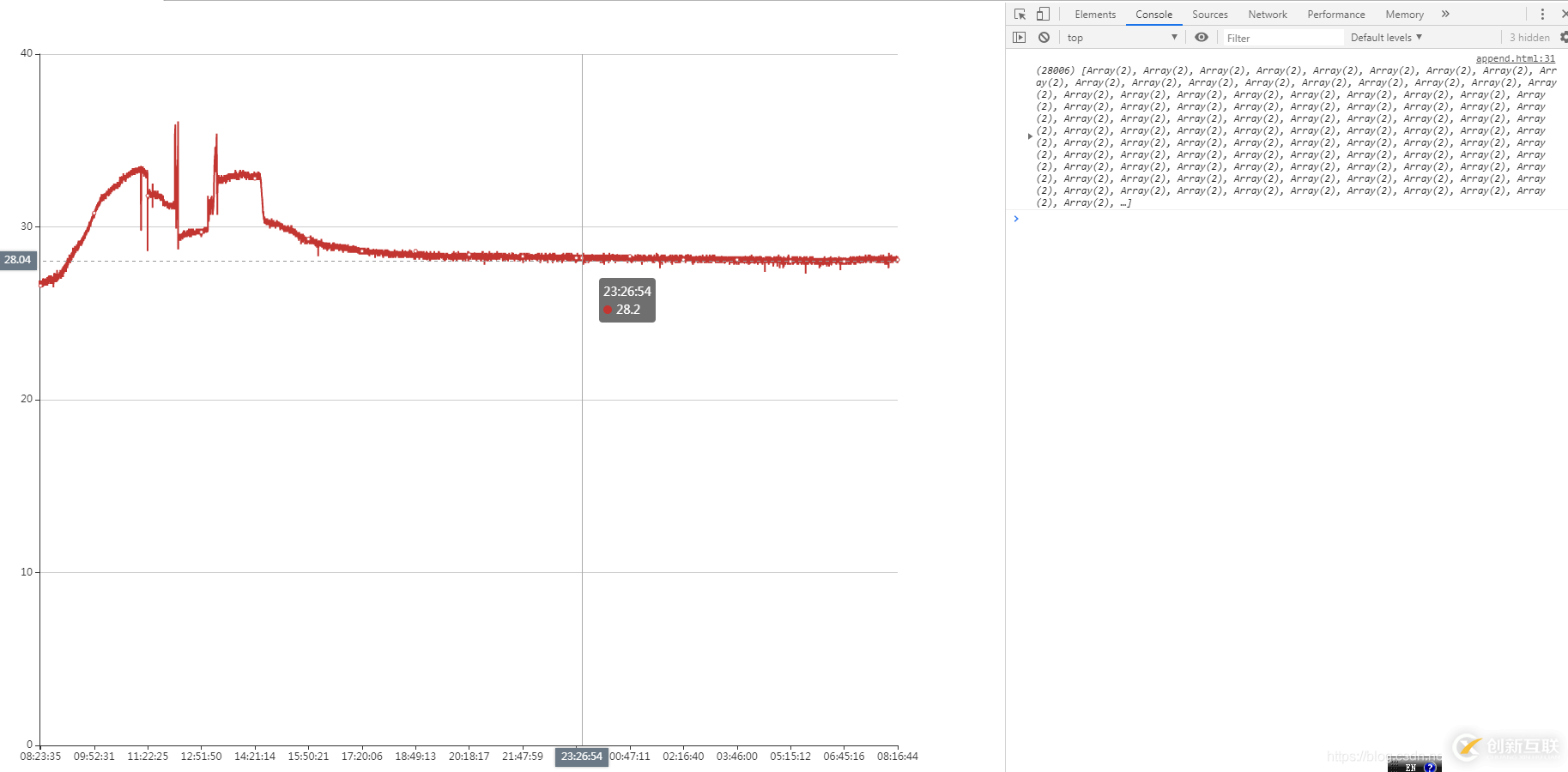Screen dimensions: 1568x772
Task: Open the Network tab
Action: click(x=1267, y=15)
